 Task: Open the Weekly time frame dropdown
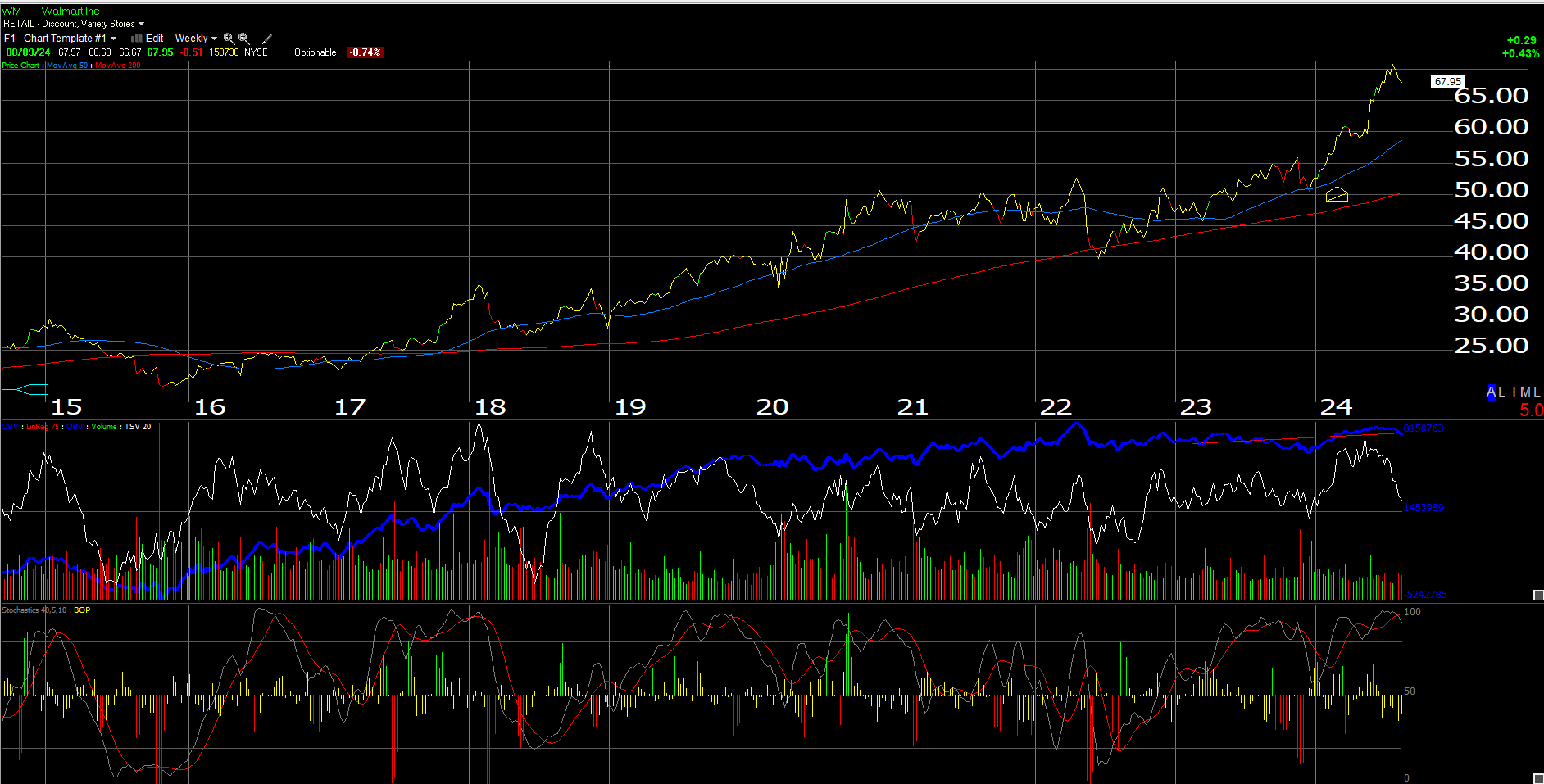coord(196,39)
